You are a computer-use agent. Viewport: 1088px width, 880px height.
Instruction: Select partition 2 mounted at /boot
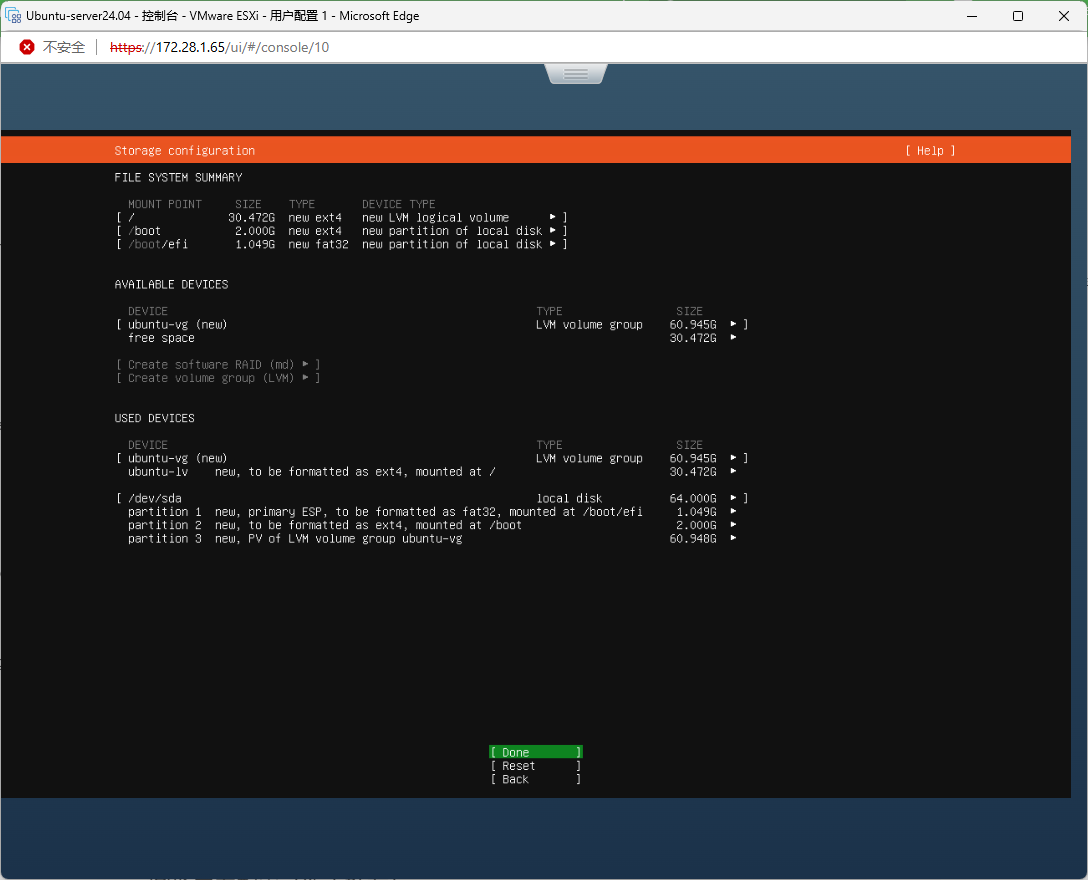point(325,525)
